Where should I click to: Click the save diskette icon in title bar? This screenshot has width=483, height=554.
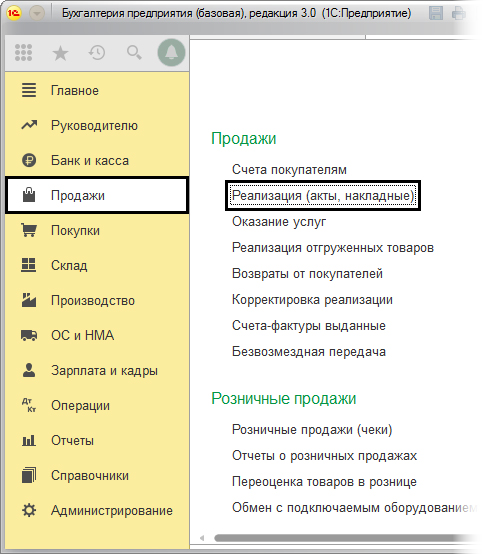tap(436, 13)
